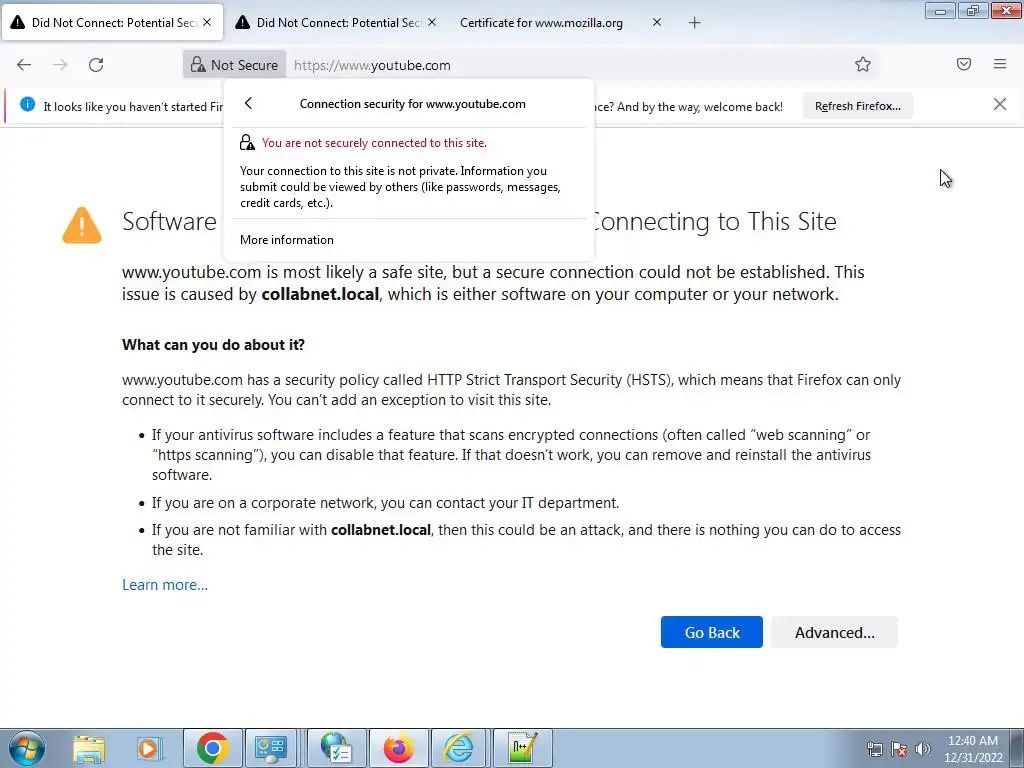Open File Explorer from taskbar
Image resolution: width=1024 pixels, height=768 pixels.
click(88, 748)
